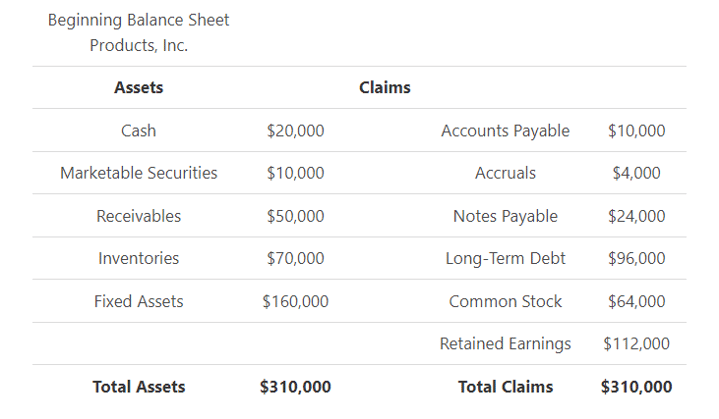Select the Marketable Securities label
The width and height of the screenshot is (719, 419).
coord(138,173)
